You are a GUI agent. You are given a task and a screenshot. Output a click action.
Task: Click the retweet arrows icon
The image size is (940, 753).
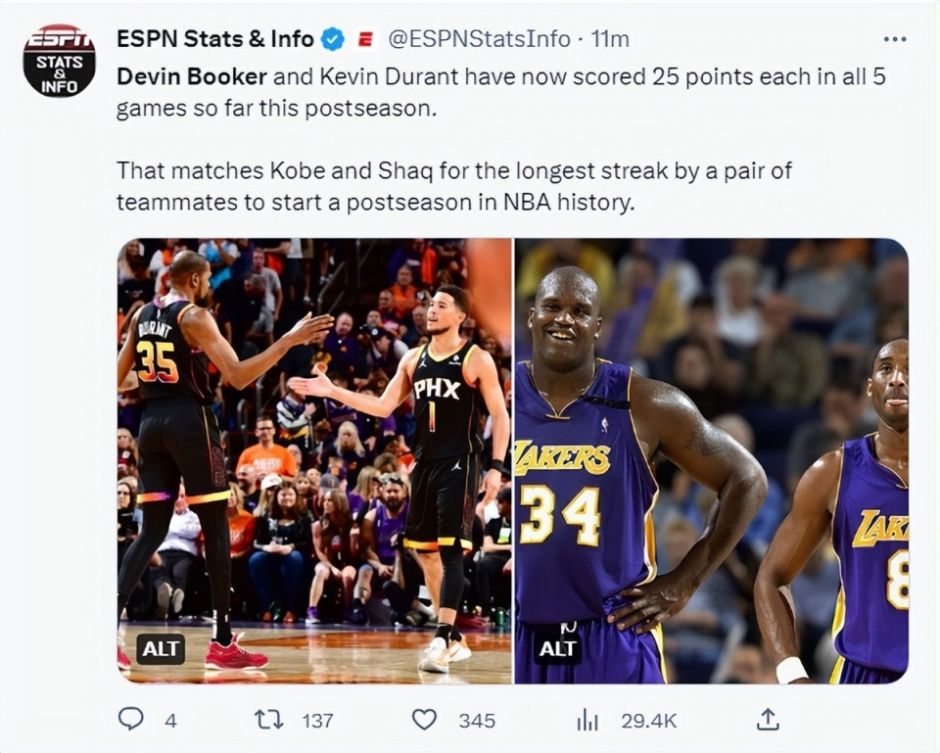click(x=269, y=719)
